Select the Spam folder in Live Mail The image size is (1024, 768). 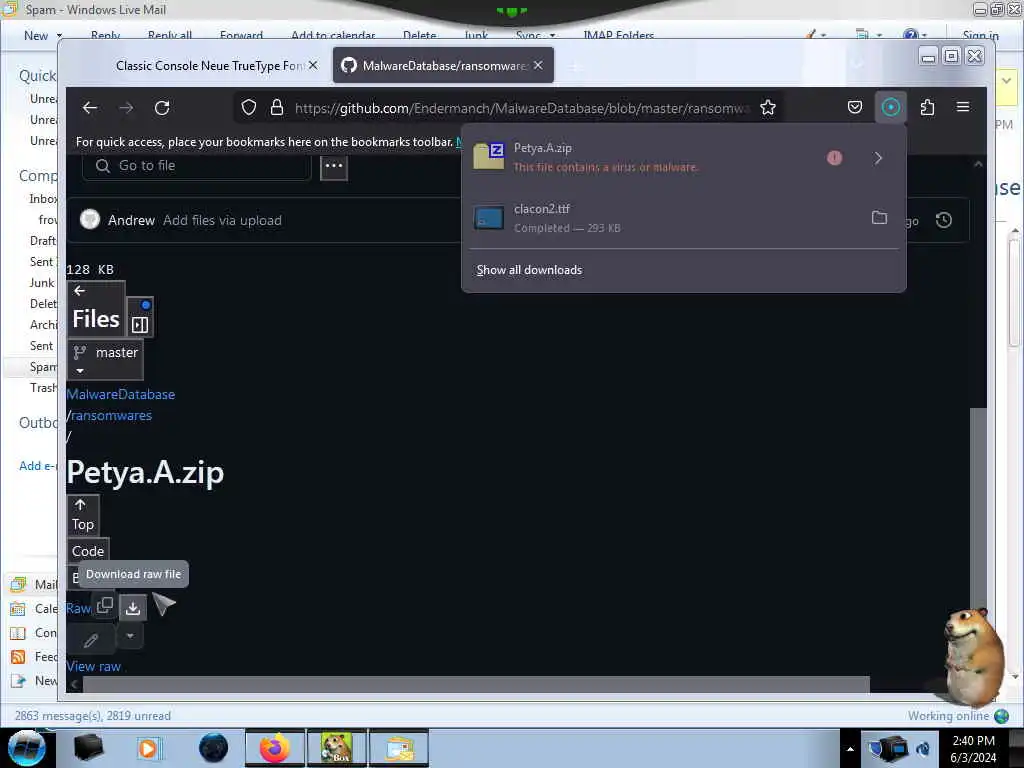pyautogui.click(x=43, y=367)
